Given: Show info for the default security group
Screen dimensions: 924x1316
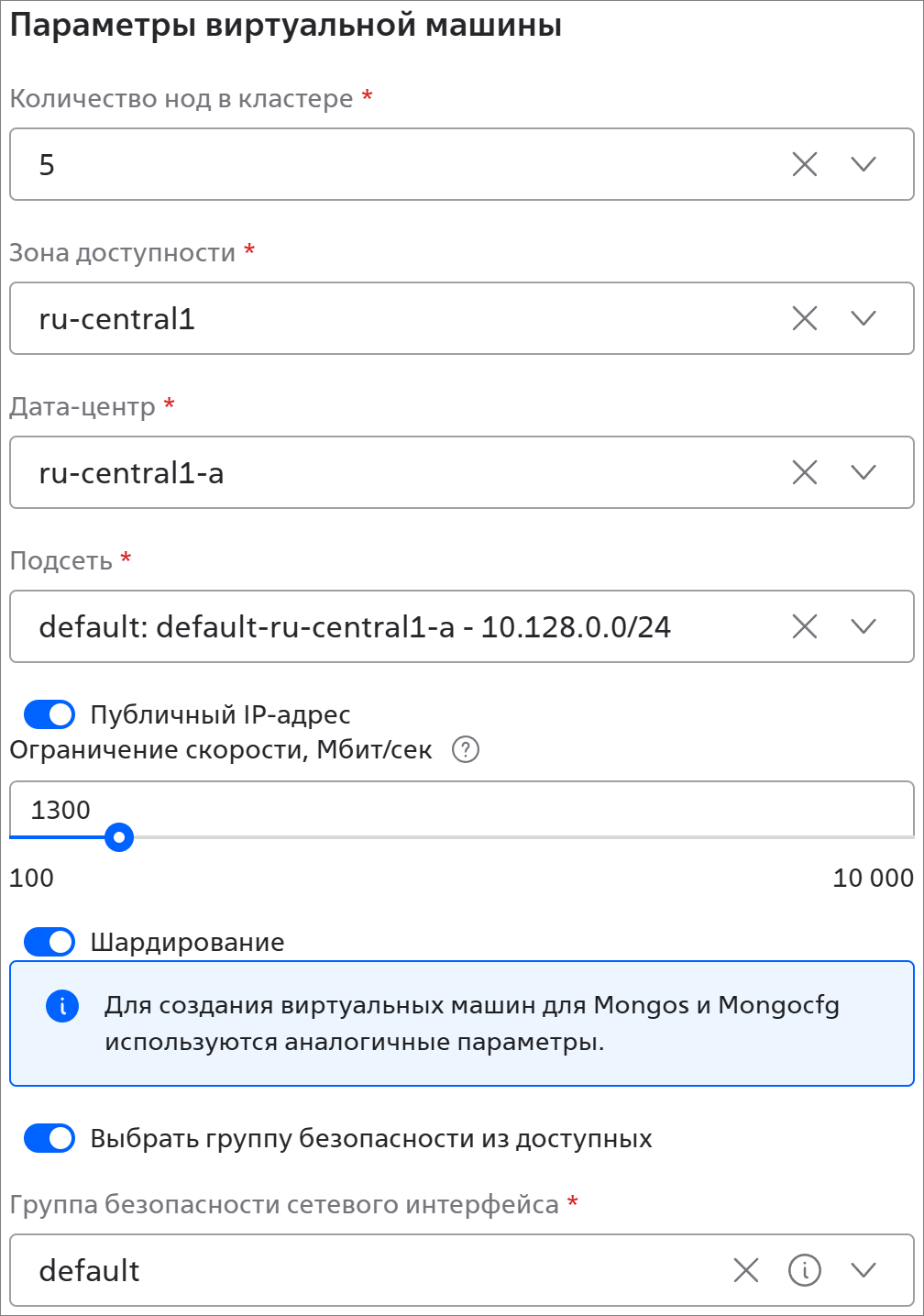Looking at the screenshot, I should point(804,1270).
